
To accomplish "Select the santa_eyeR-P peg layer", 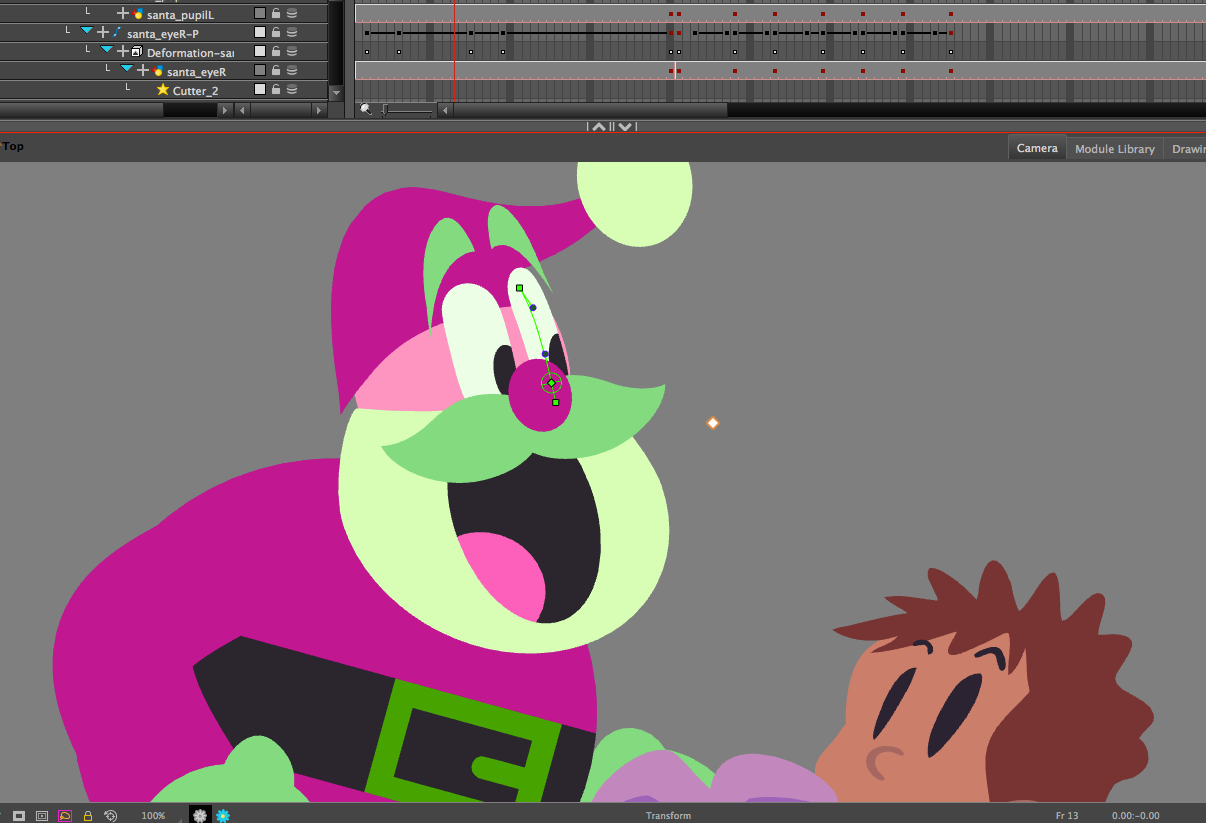I will [x=164, y=33].
